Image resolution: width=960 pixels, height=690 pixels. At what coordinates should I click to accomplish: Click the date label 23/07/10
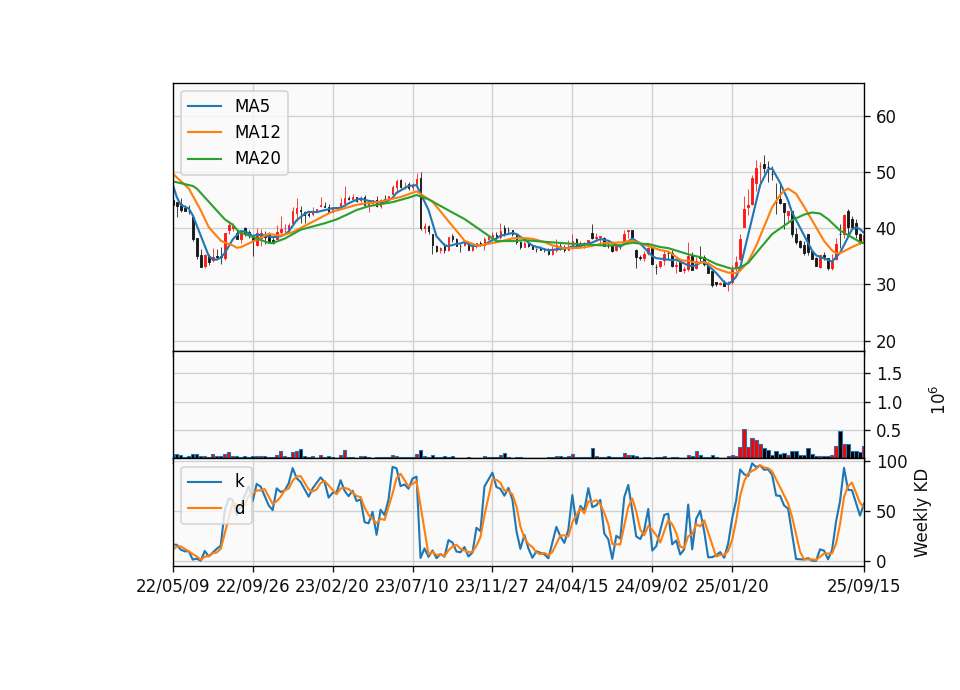click(x=412, y=586)
